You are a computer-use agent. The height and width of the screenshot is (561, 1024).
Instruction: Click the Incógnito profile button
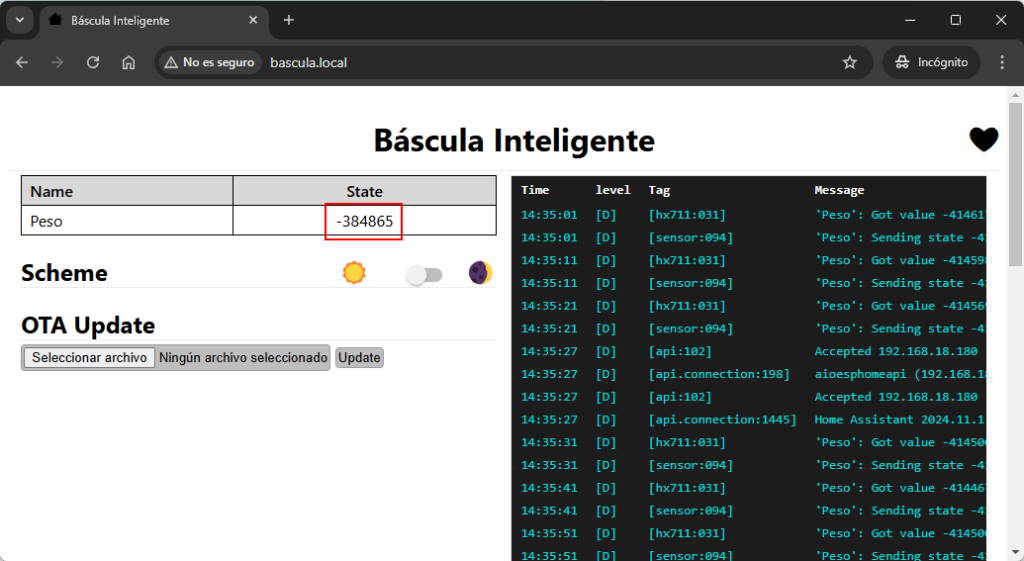point(931,62)
